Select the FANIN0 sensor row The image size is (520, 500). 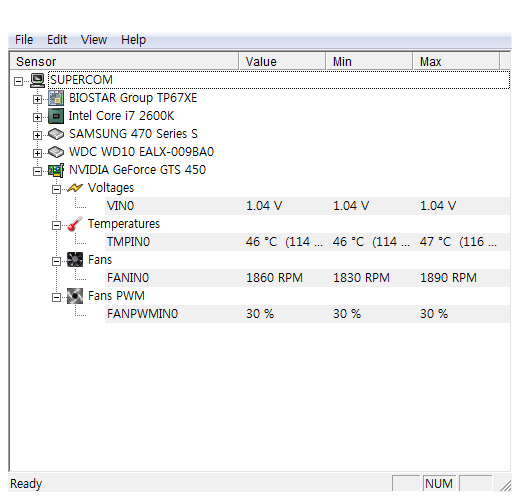pos(307,278)
